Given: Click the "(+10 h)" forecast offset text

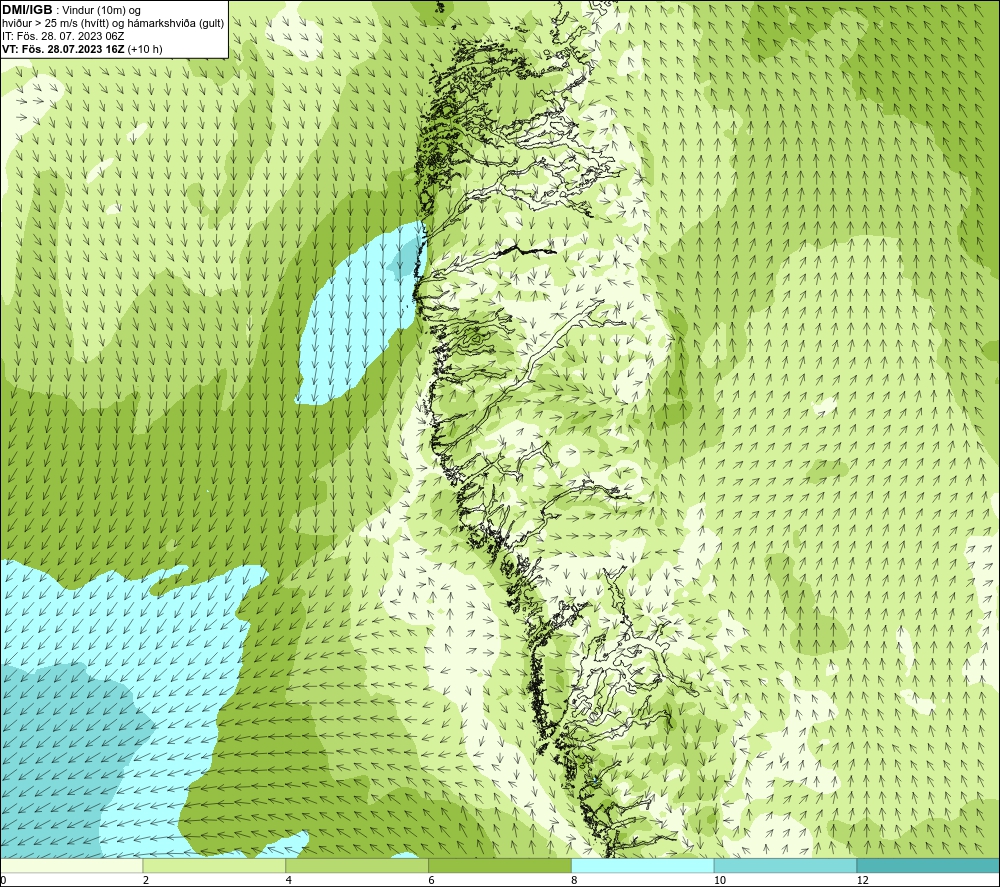Looking at the screenshot, I should pyautogui.click(x=145, y=49).
